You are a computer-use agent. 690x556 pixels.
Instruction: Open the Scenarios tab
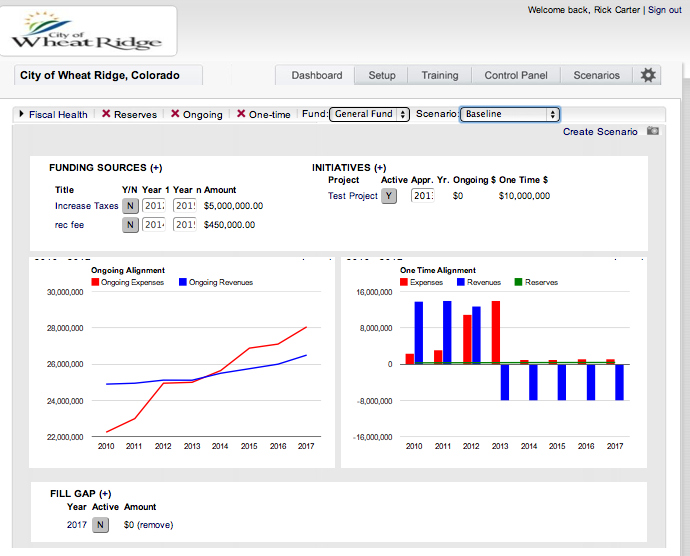point(596,75)
